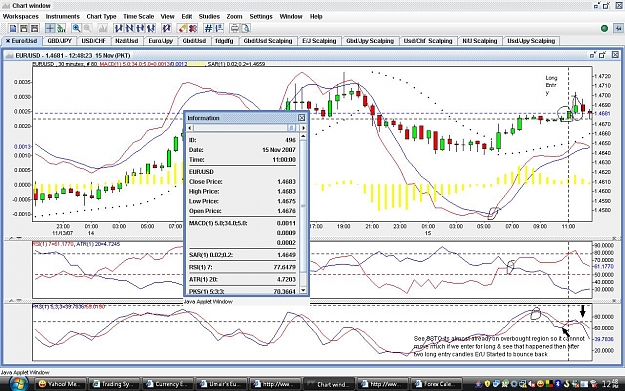Open the Time Scale menu
This screenshot has width=625, height=391.
138,16
